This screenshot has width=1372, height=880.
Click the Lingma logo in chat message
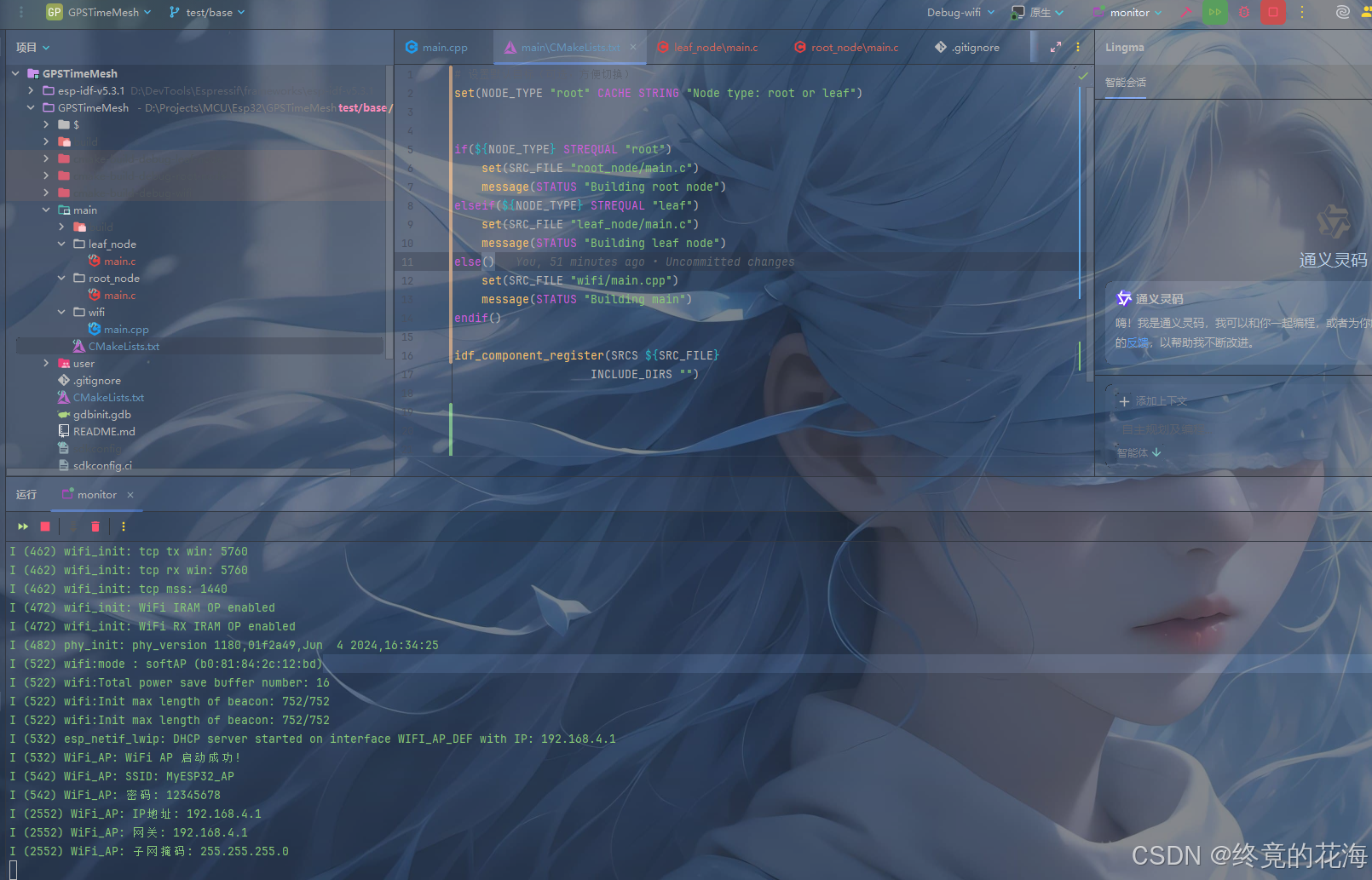1124,298
